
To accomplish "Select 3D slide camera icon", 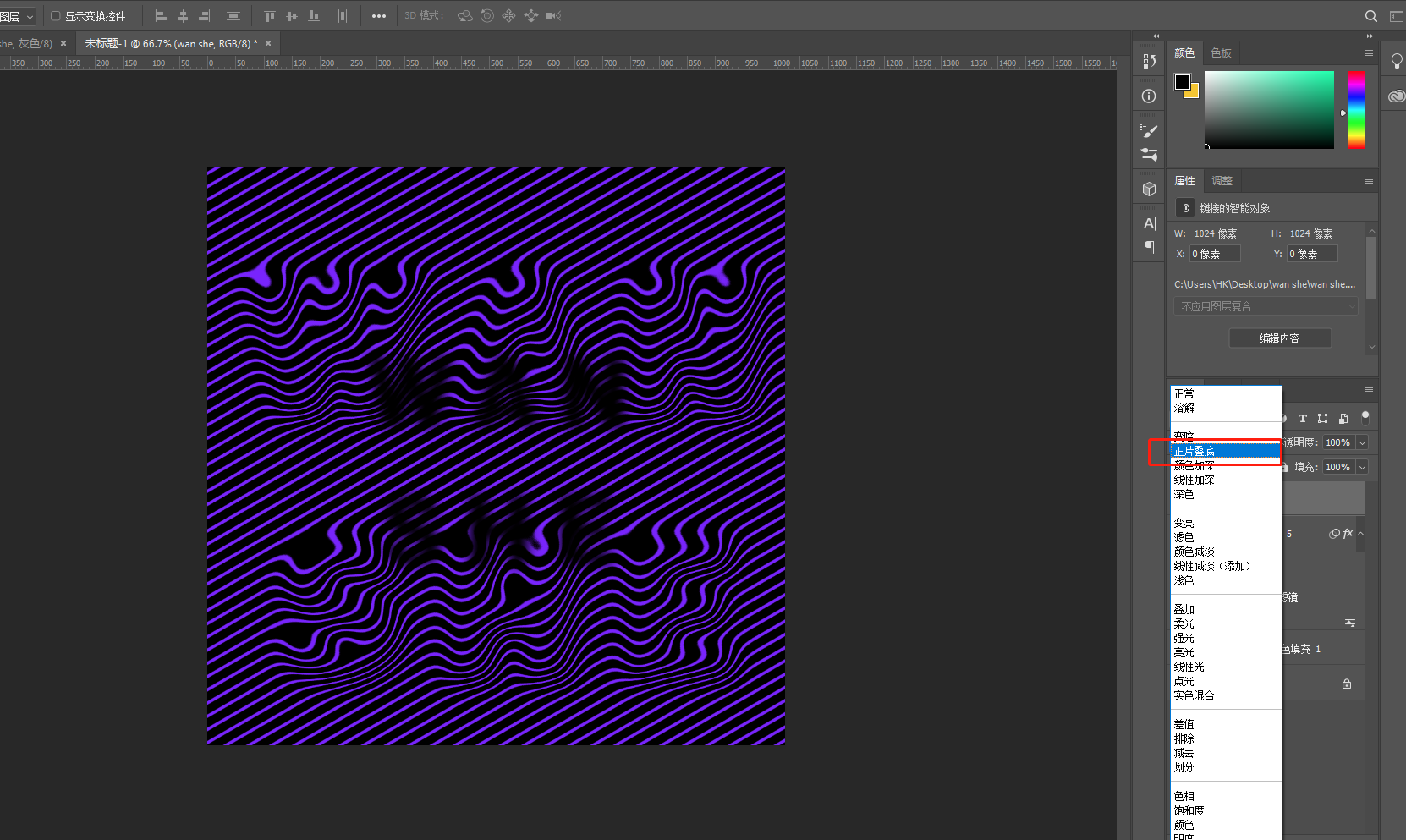I will click(531, 16).
